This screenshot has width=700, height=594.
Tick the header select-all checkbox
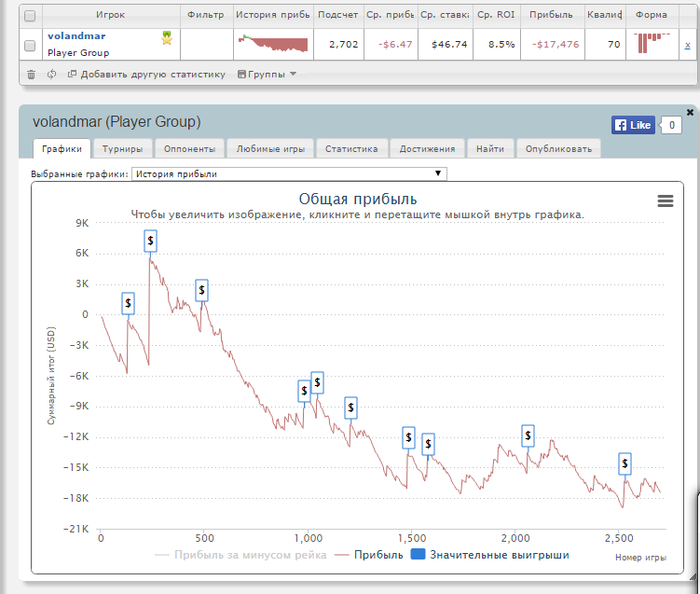tap(29, 16)
